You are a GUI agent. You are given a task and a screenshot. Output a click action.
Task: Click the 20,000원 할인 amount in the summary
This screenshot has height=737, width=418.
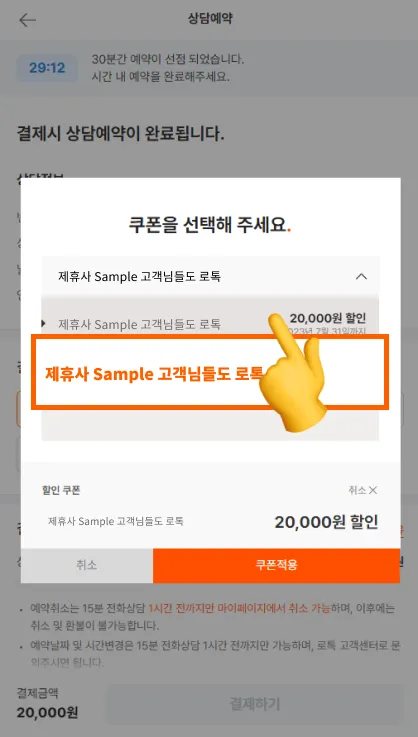coord(326,522)
